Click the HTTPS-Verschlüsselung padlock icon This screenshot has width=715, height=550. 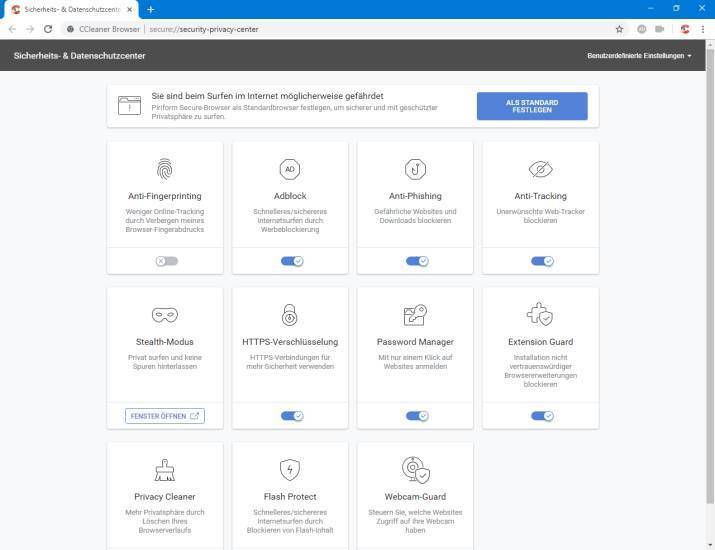[x=290, y=316]
